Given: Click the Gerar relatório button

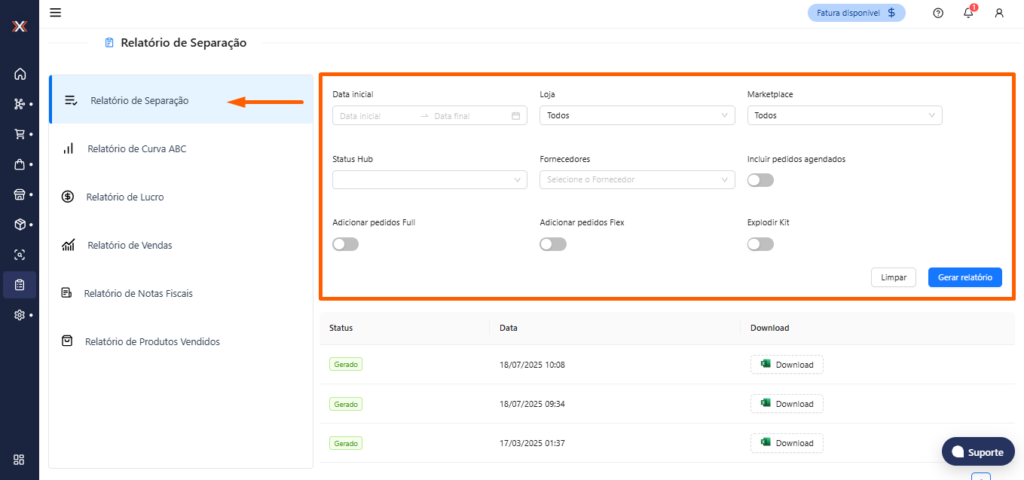Looking at the screenshot, I should 964,277.
